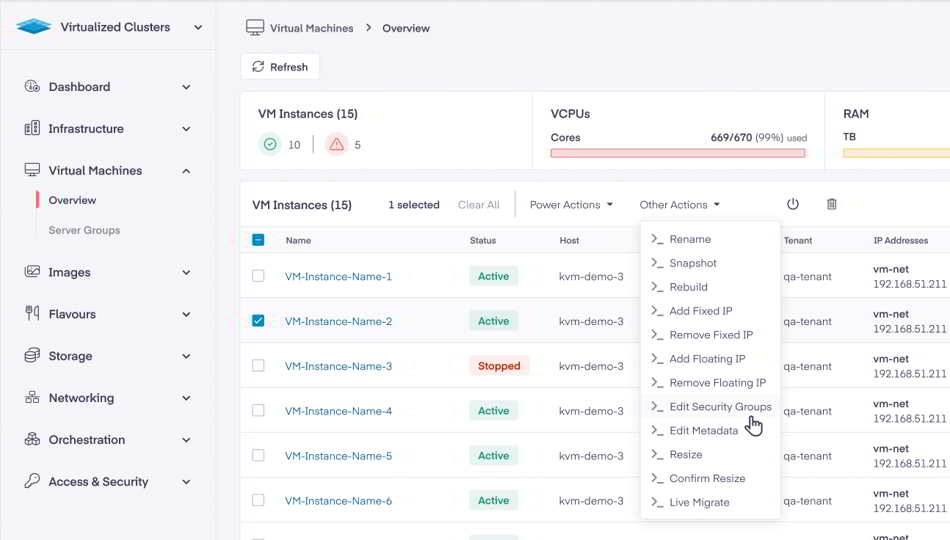Screen dimensions: 950x540
Task: Click the red warning triangle icon
Action: [x=336, y=144]
